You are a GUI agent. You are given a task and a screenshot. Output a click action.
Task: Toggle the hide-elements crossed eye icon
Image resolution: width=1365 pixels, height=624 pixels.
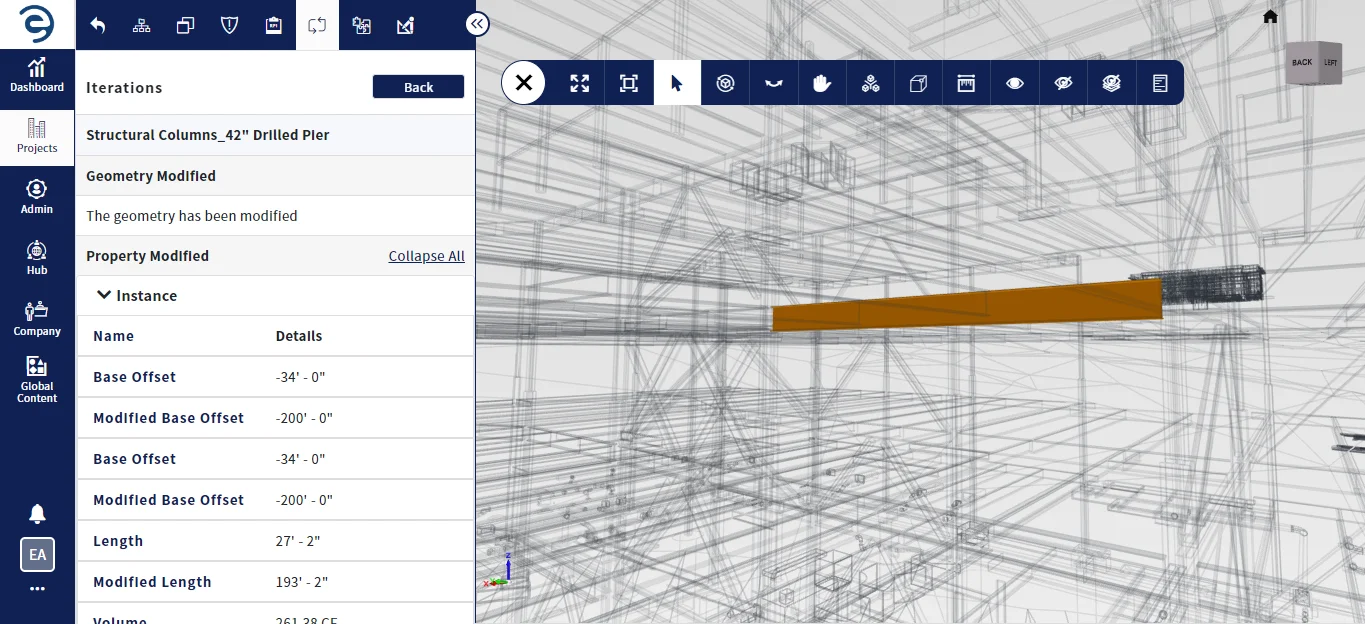1063,83
